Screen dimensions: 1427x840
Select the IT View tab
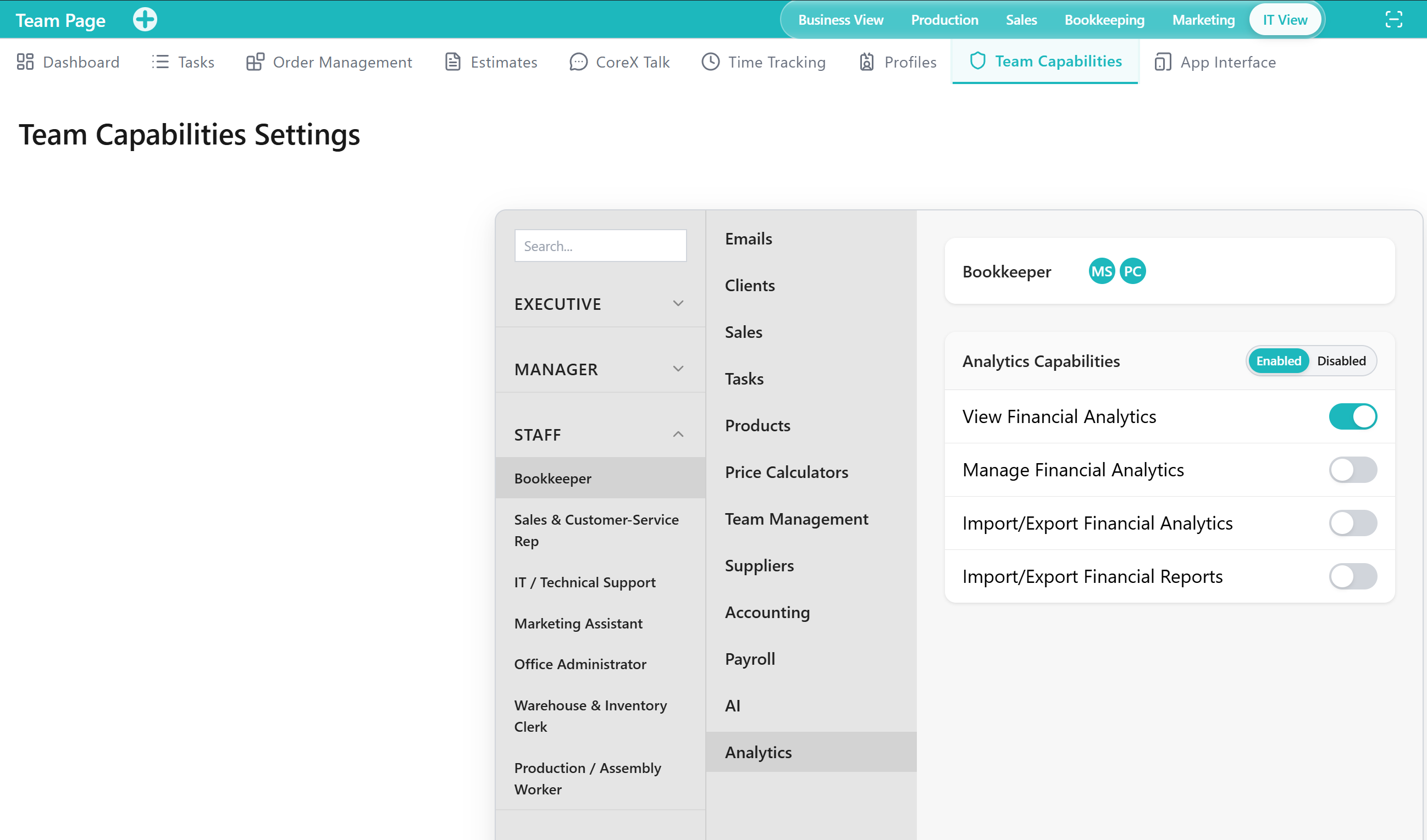pos(1285,20)
